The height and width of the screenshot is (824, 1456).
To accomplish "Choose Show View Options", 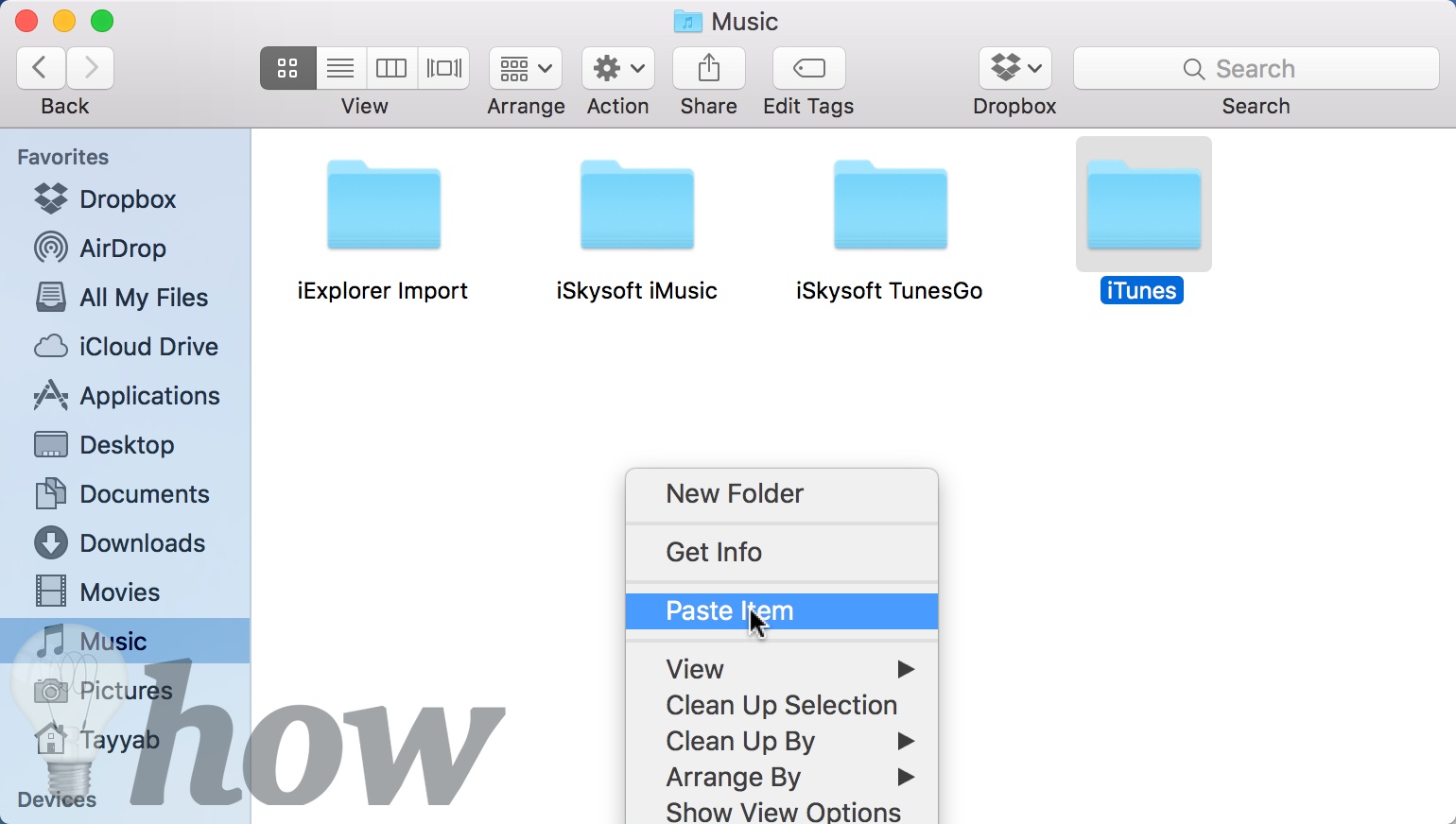I will tap(782, 811).
